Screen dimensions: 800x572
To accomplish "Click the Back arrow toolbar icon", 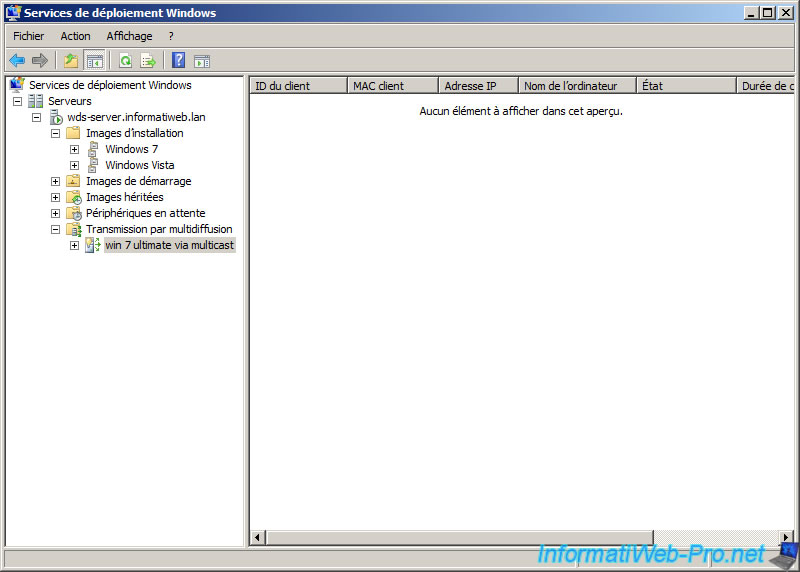I will coord(17,61).
